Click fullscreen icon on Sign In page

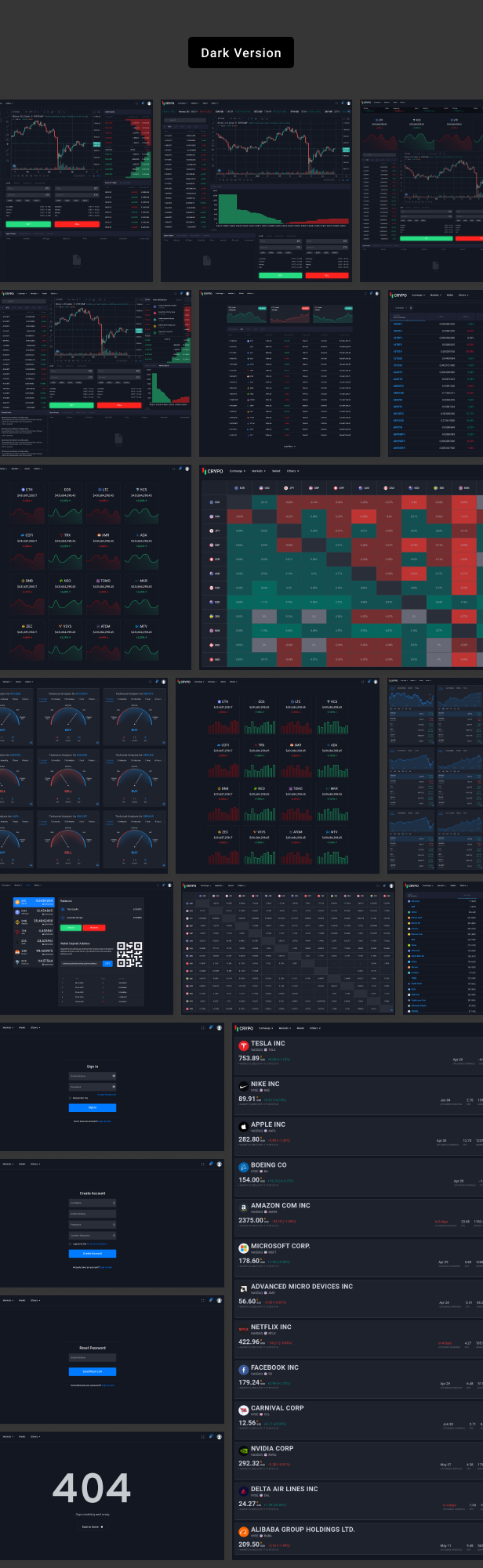[x=202, y=1027]
